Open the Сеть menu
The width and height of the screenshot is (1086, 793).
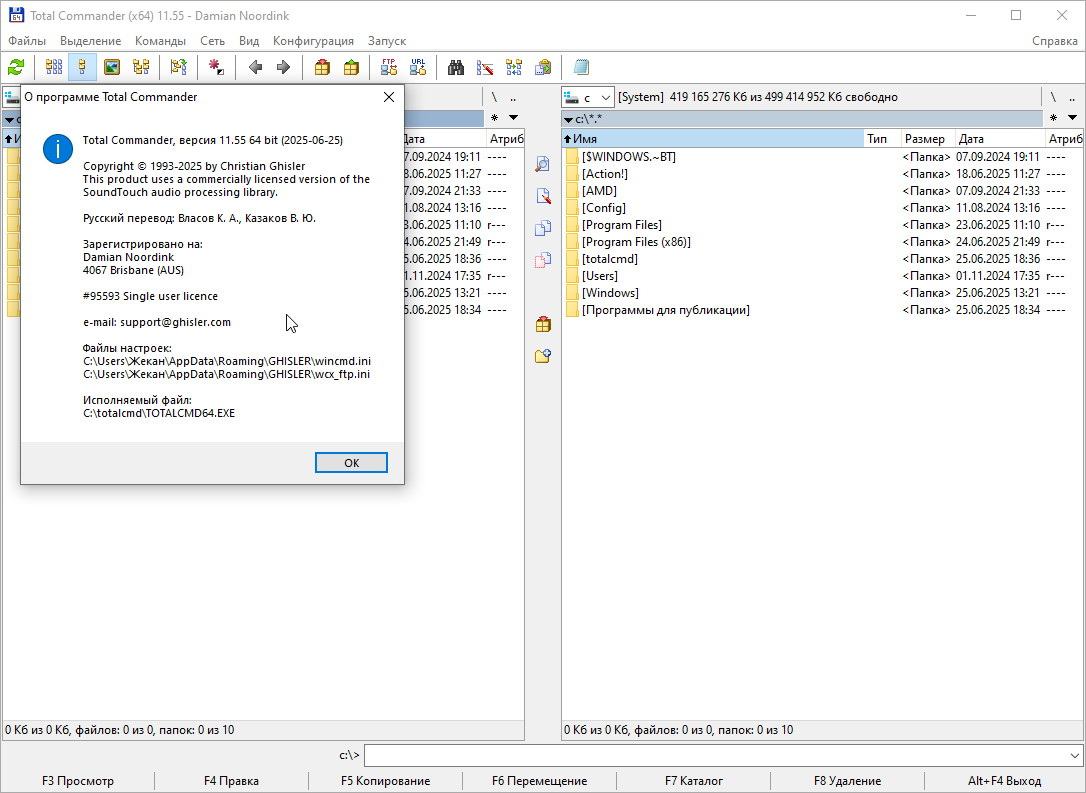pyautogui.click(x=212, y=41)
